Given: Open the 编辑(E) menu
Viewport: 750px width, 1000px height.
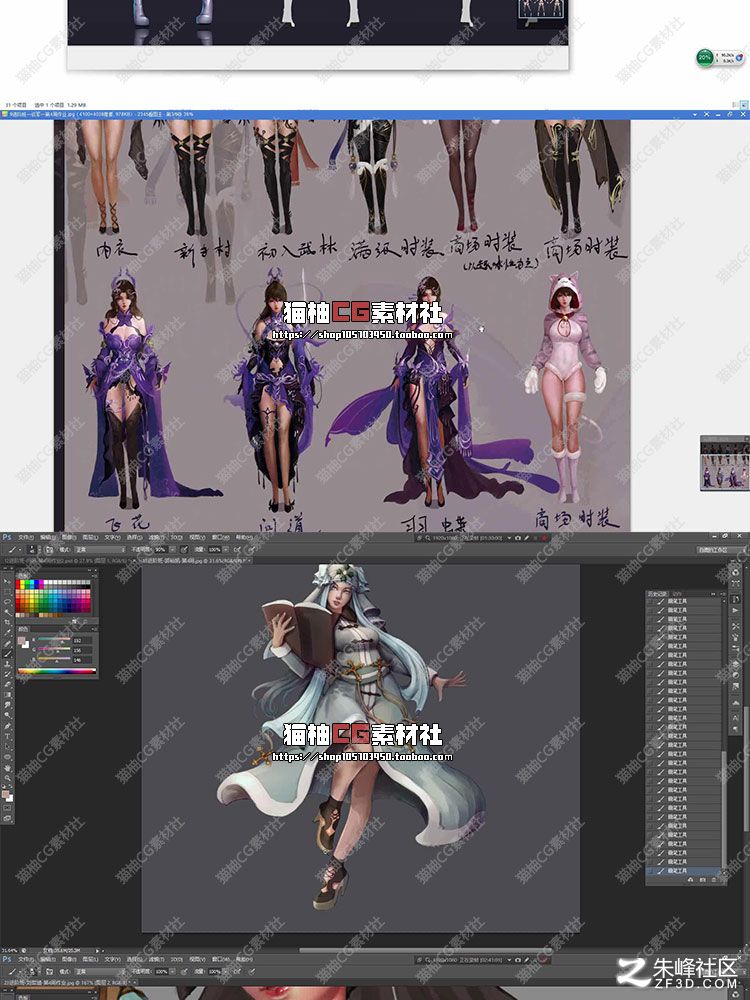Looking at the screenshot, I should 48,538.
